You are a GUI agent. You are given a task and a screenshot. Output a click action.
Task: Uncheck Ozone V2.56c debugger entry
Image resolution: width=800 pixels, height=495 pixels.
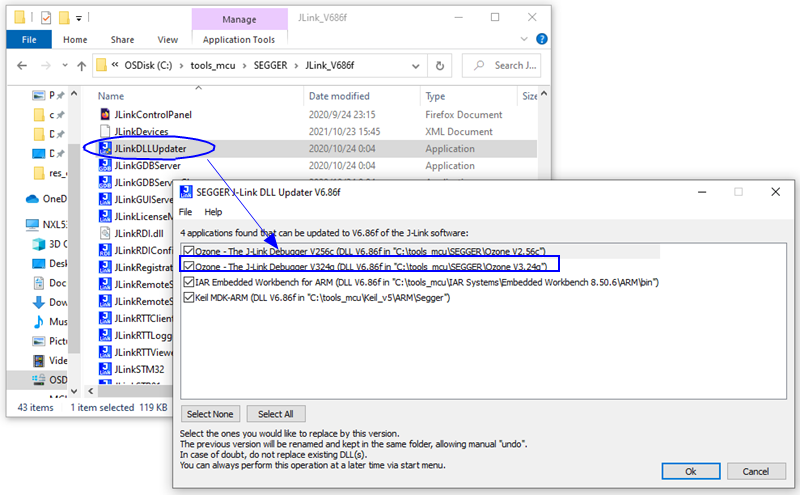(x=189, y=251)
